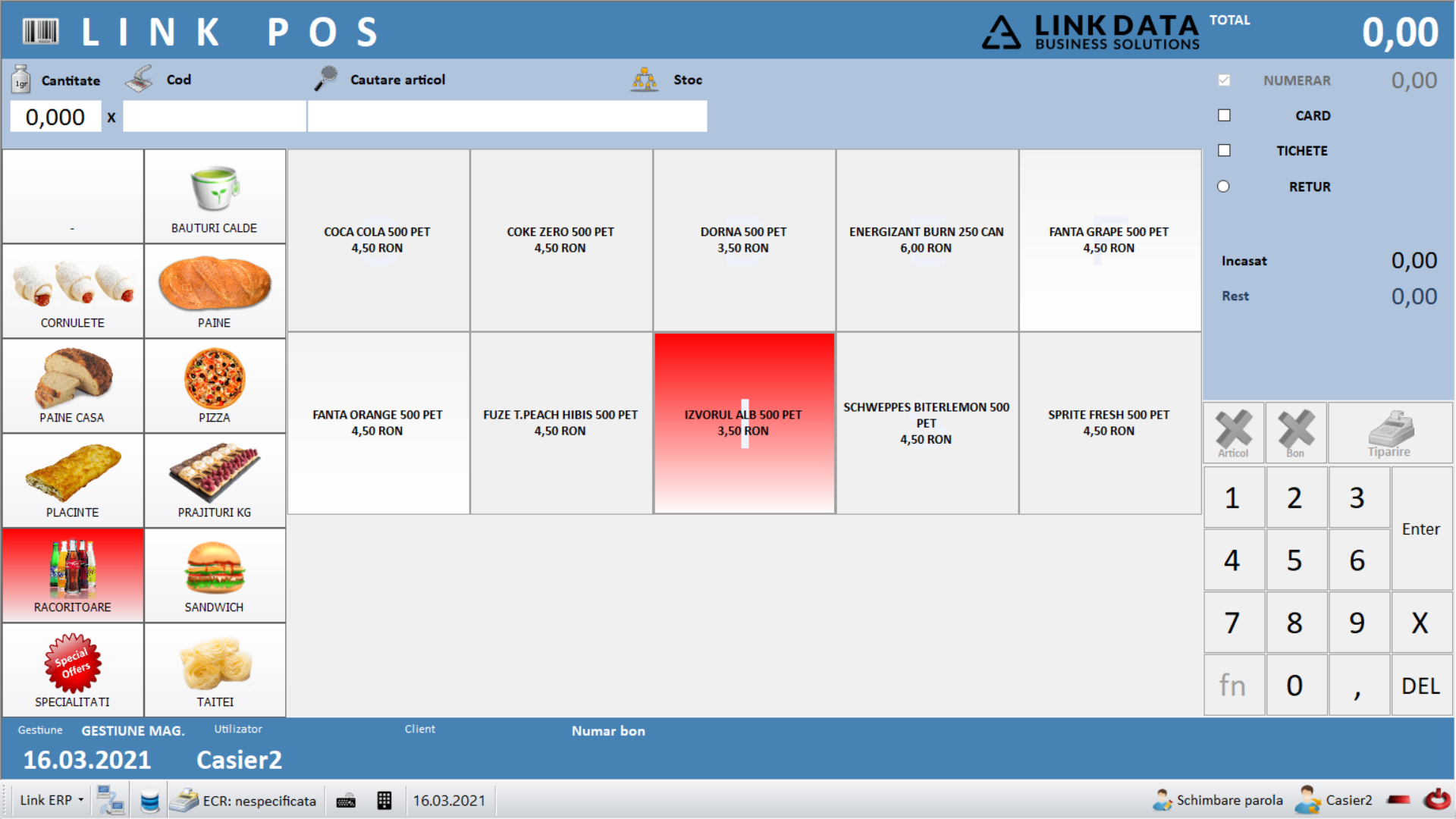Select the blank dash category tile
1456x819 pixels.
click(73, 196)
